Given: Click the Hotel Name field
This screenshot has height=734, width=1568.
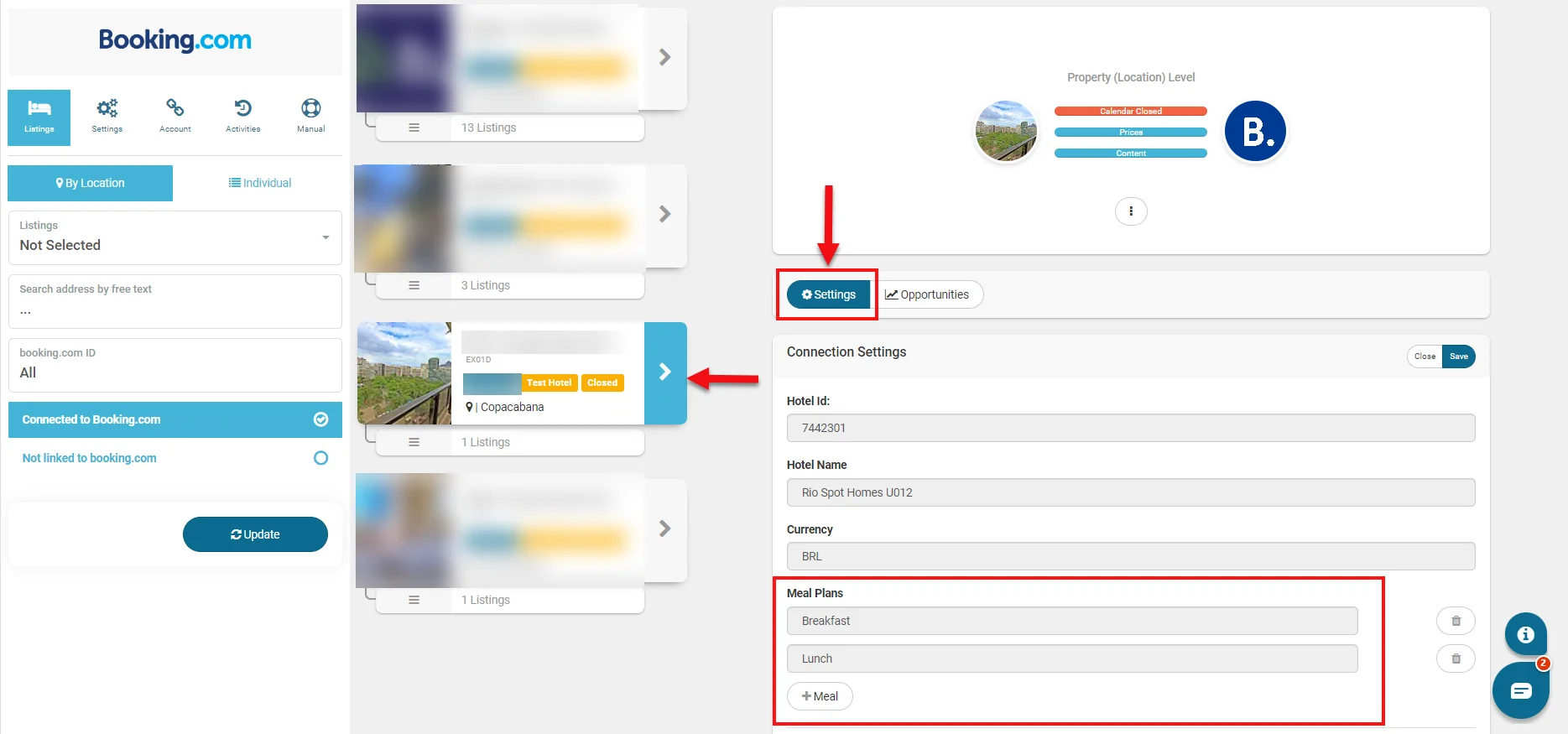Looking at the screenshot, I should [x=1131, y=492].
